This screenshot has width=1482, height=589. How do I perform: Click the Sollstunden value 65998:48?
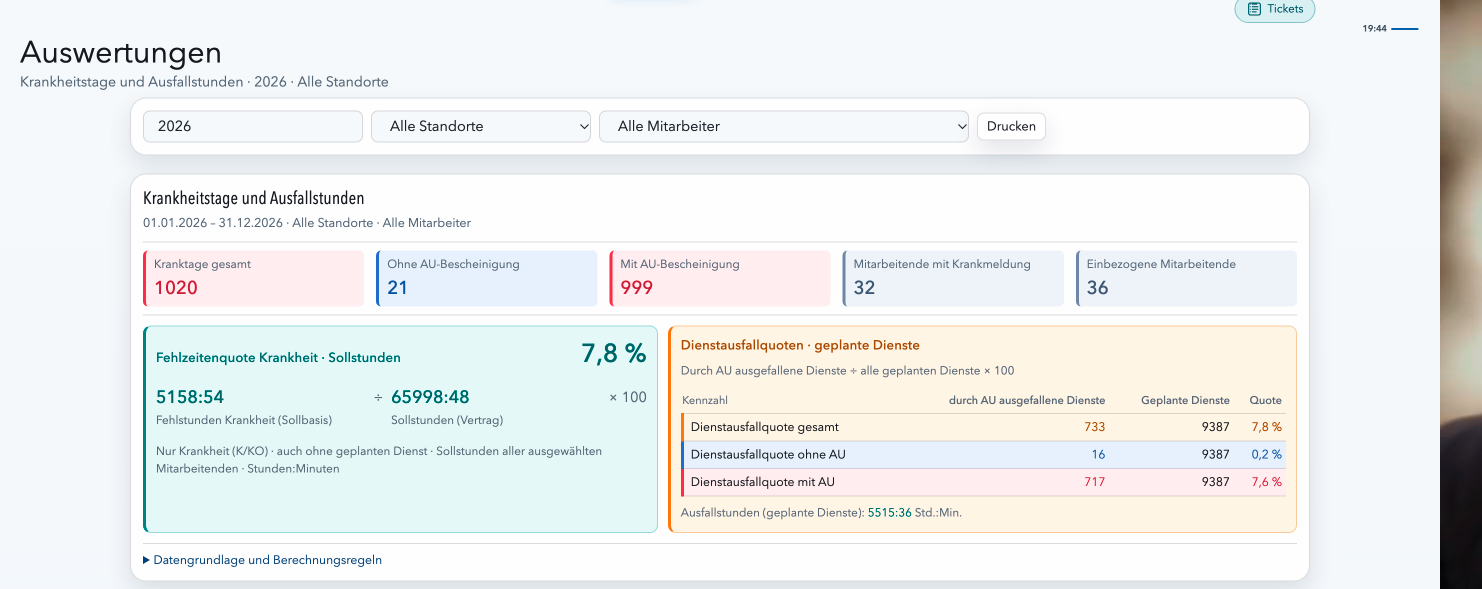pyautogui.click(x=430, y=397)
